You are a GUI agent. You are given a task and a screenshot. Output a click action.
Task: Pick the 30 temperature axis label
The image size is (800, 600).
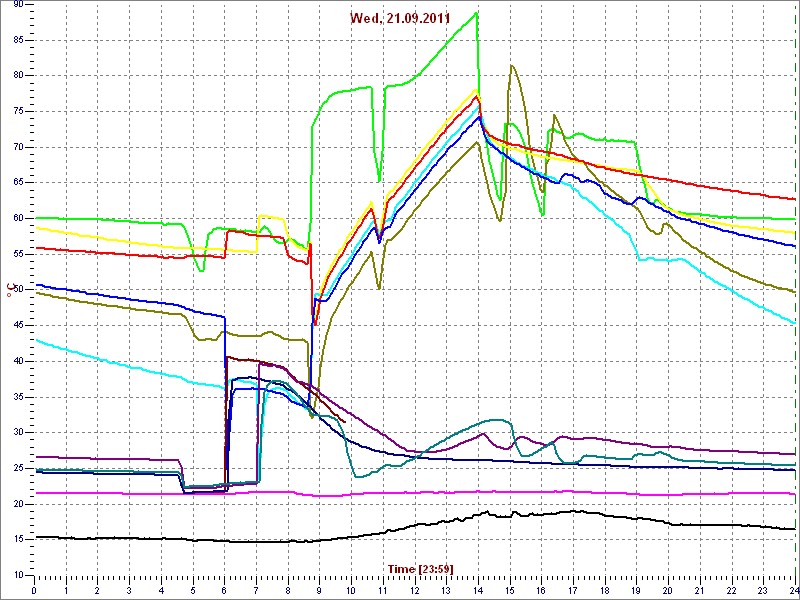[x=18, y=433]
